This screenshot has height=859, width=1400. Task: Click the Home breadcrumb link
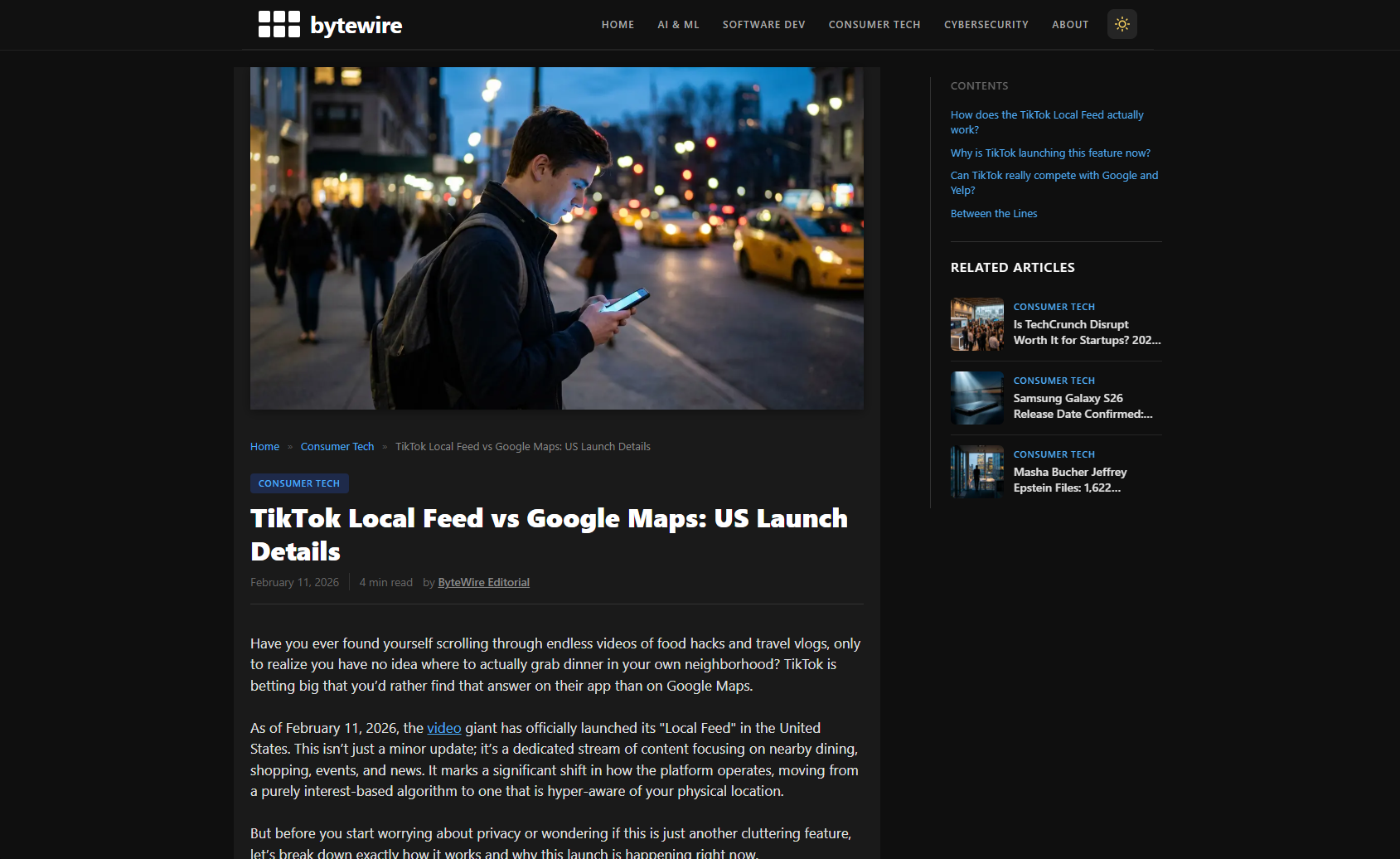tap(264, 446)
